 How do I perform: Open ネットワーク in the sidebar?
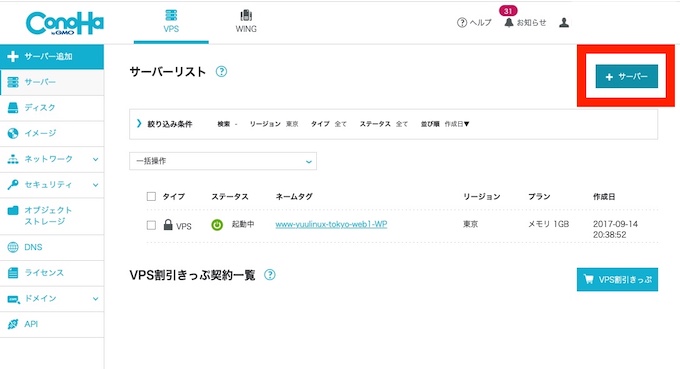[52, 159]
